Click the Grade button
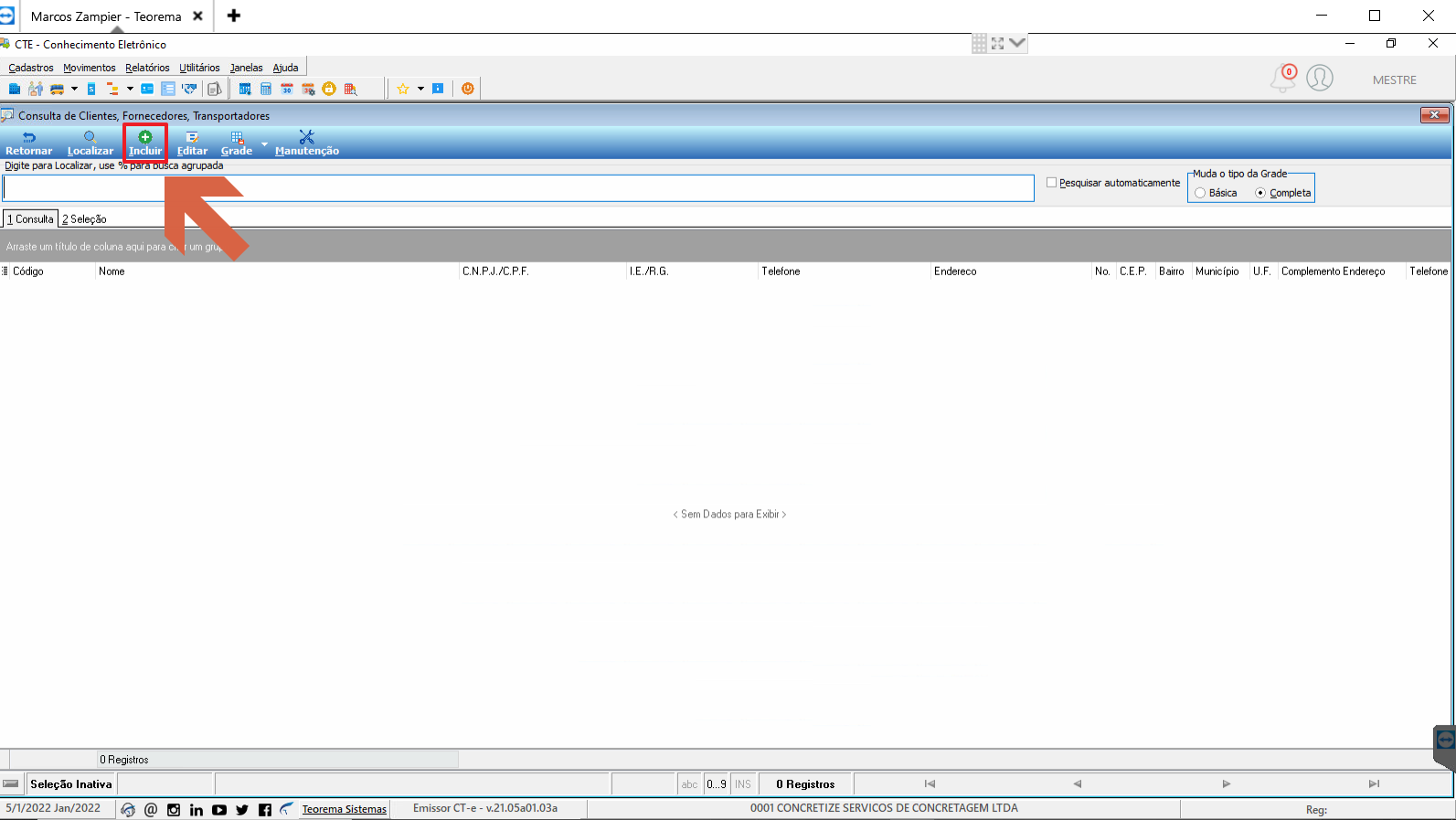 point(237,144)
